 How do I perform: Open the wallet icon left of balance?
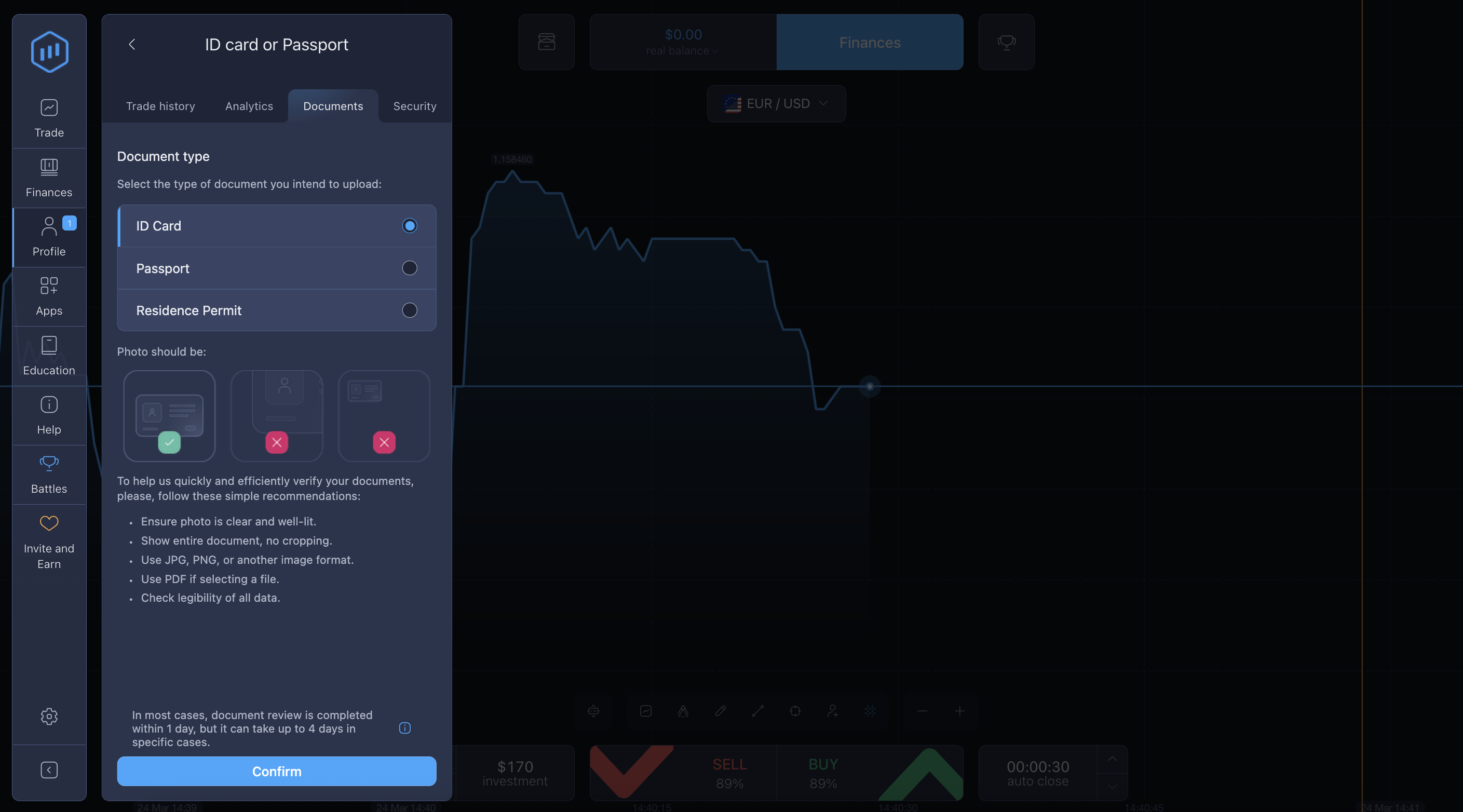point(546,43)
